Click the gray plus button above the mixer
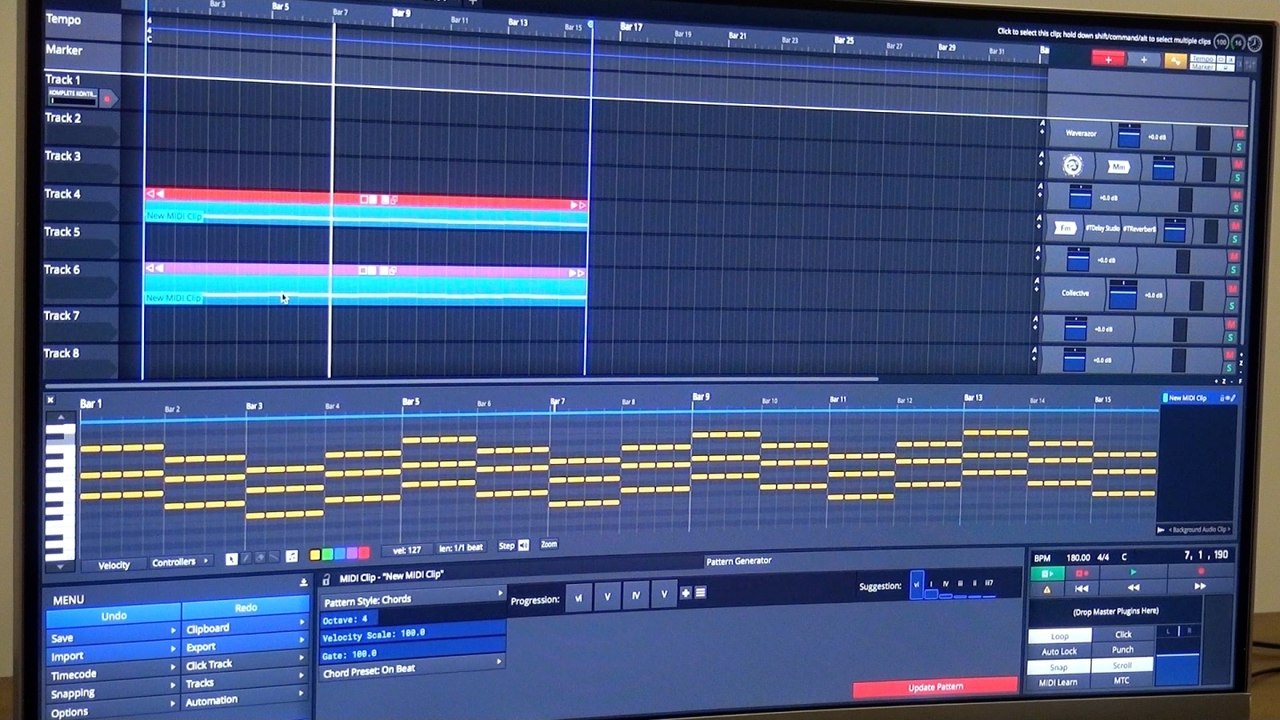The image size is (1280, 720). click(x=1144, y=60)
